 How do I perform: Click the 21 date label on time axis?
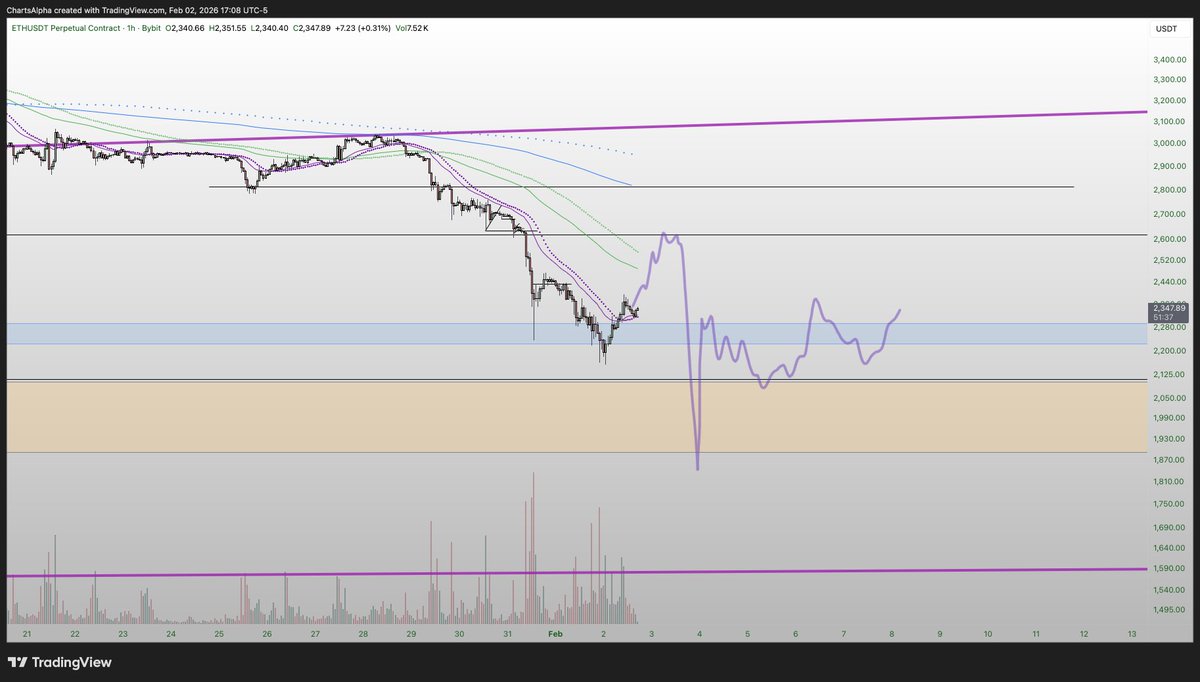coord(26,634)
